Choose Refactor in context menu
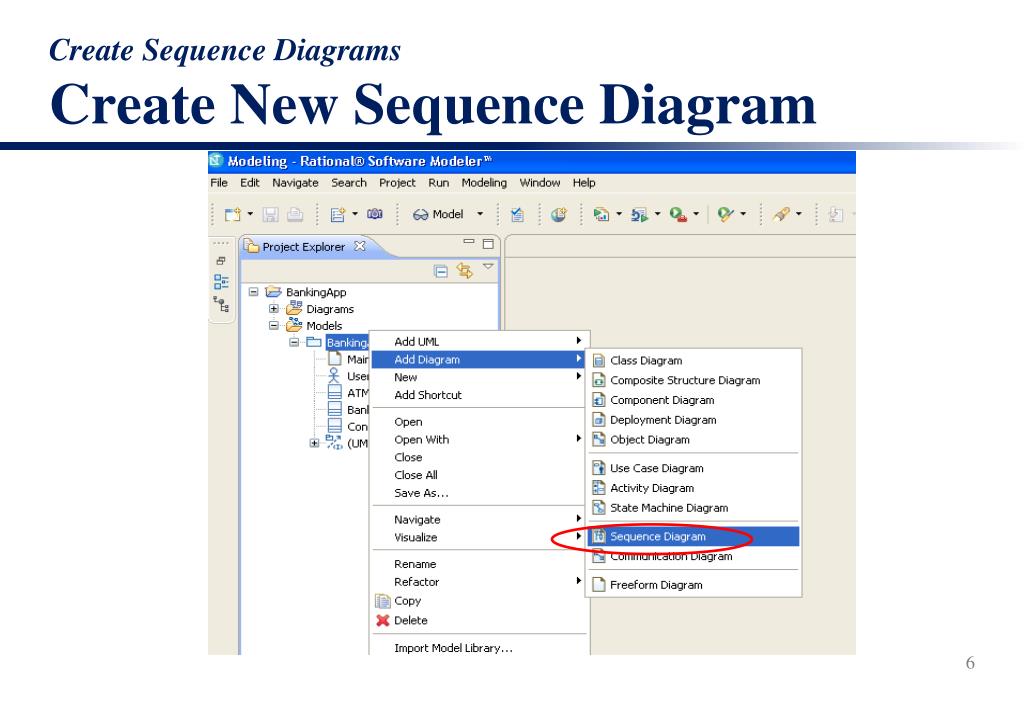 [x=479, y=582]
